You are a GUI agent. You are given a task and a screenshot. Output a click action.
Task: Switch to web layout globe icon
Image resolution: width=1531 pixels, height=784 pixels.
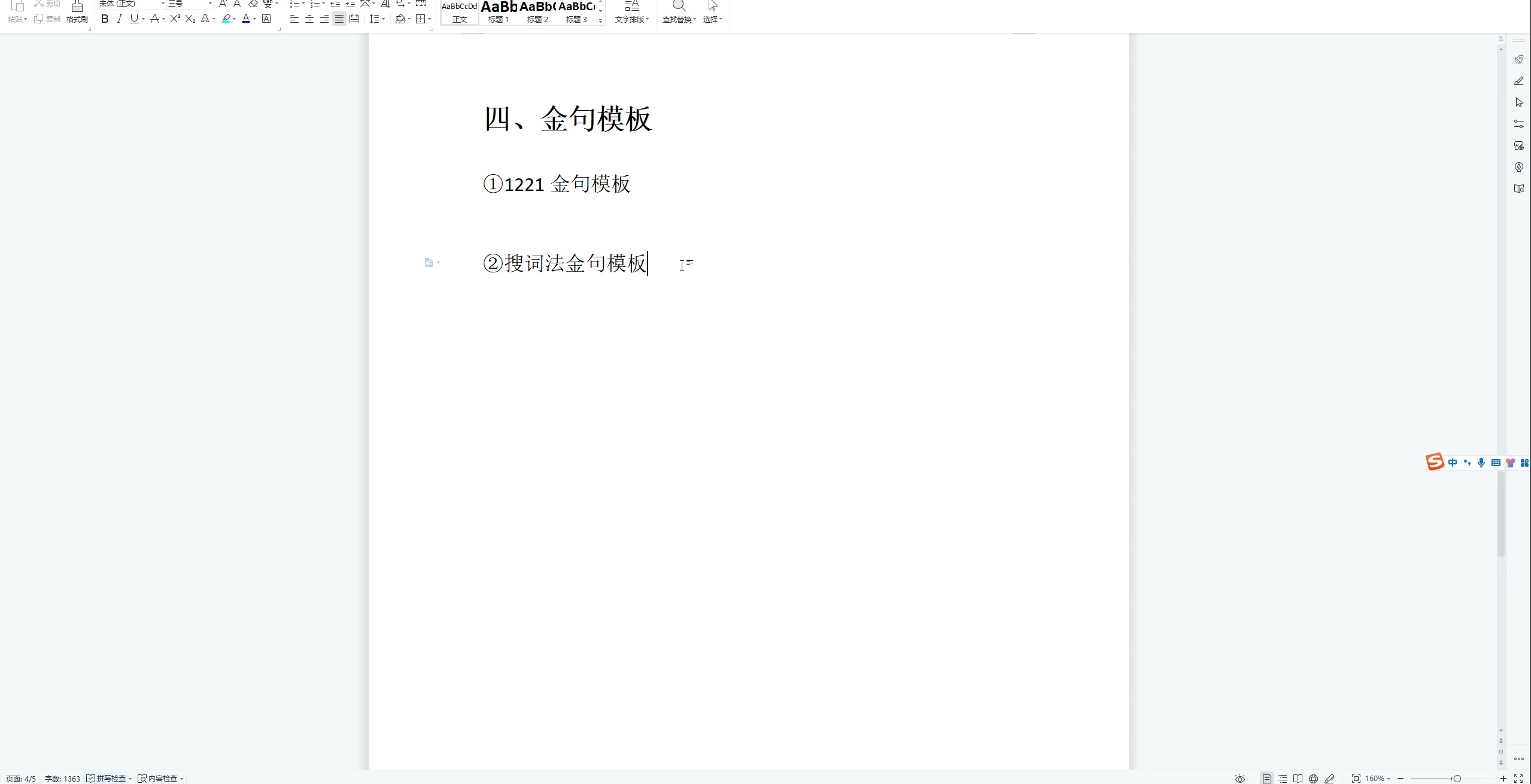[1313, 778]
